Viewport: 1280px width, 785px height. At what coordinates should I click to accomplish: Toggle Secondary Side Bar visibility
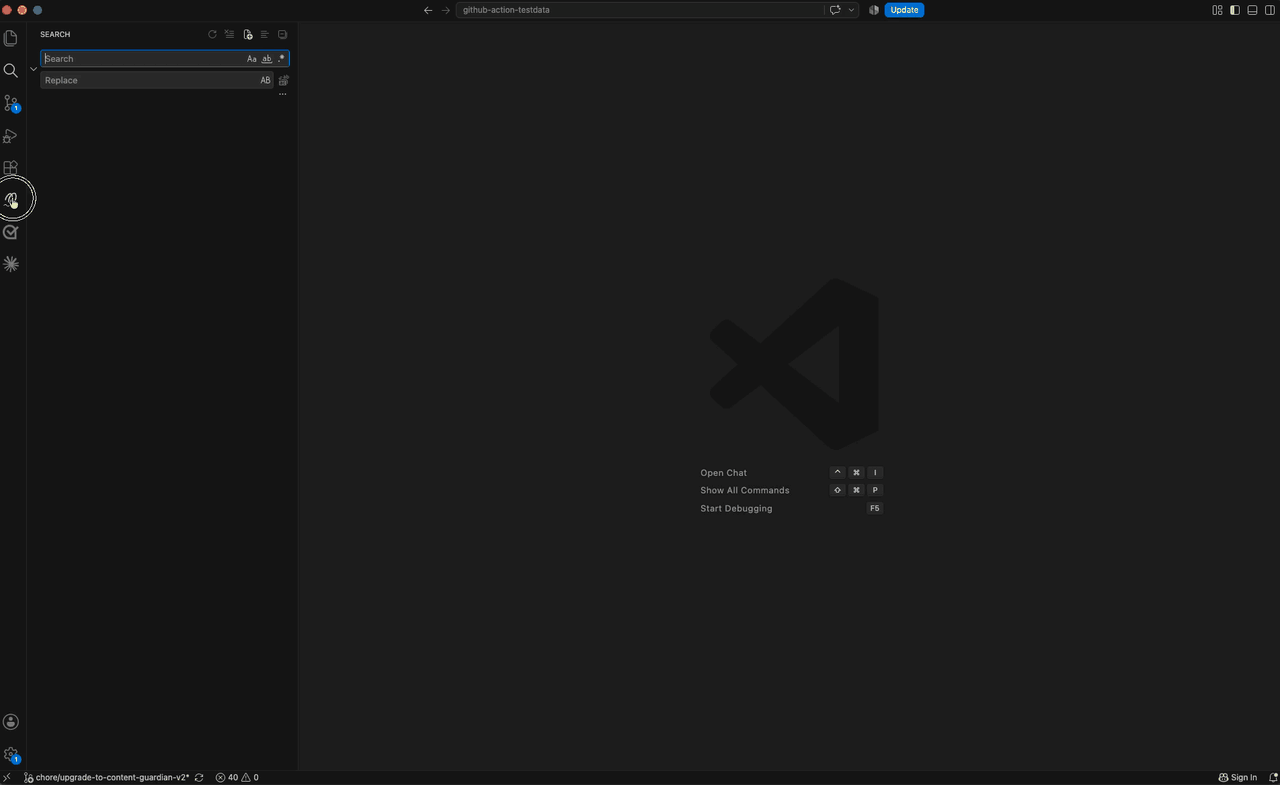point(1270,10)
